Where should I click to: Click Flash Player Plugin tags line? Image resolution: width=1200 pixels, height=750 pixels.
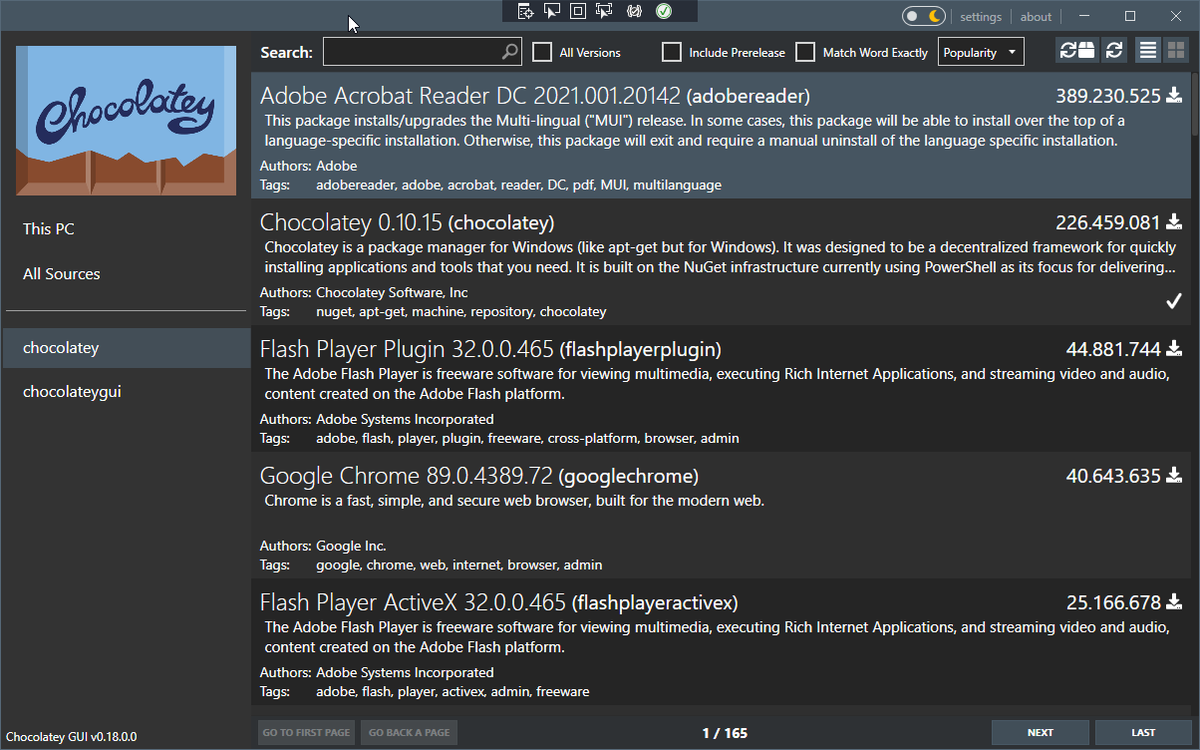coord(528,438)
